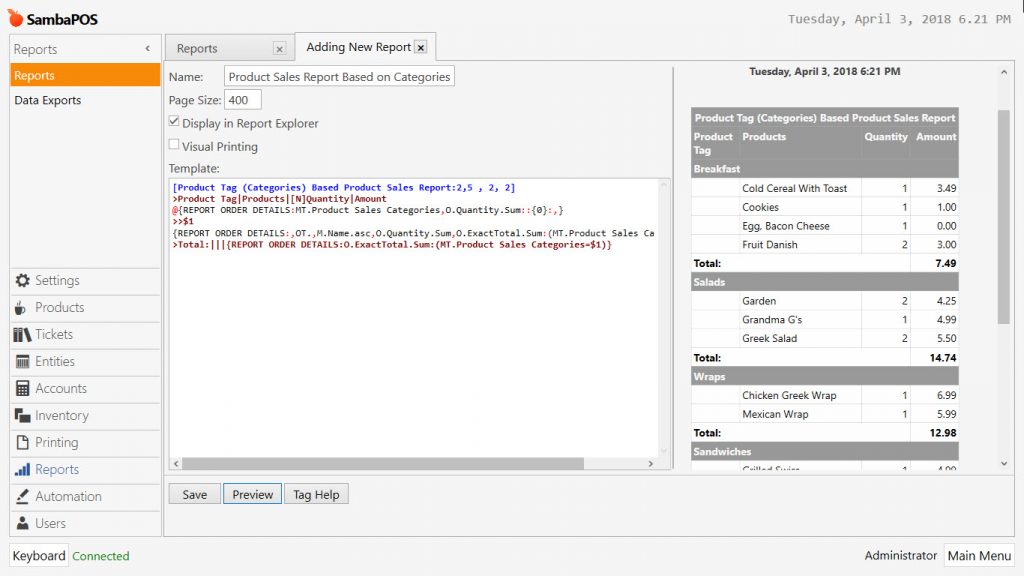1024x576 pixels.
Task: Open the Automation section label
Action: (69, 496)
